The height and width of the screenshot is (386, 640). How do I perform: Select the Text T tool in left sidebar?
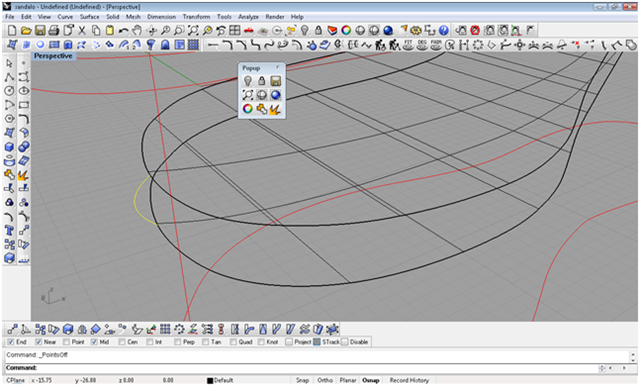[9, 231]
